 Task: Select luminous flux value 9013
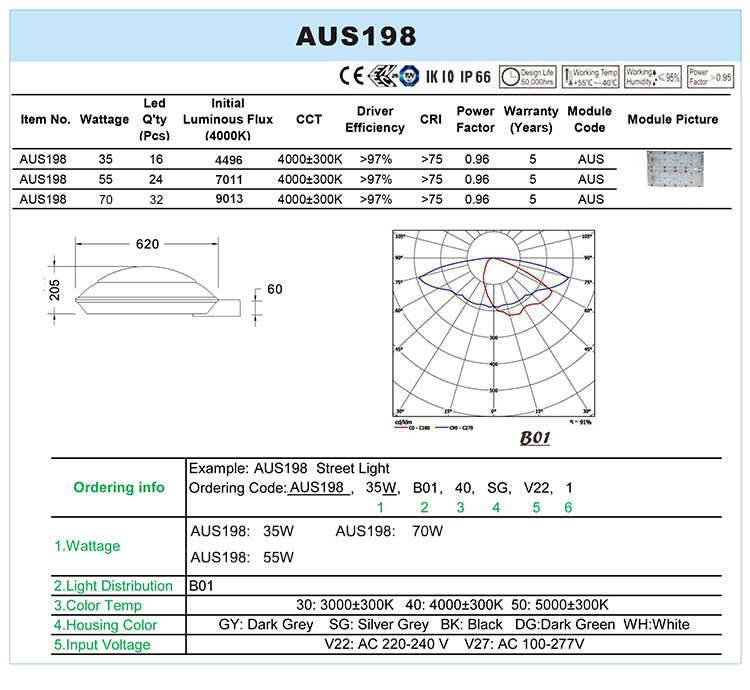tap(229, 199)
